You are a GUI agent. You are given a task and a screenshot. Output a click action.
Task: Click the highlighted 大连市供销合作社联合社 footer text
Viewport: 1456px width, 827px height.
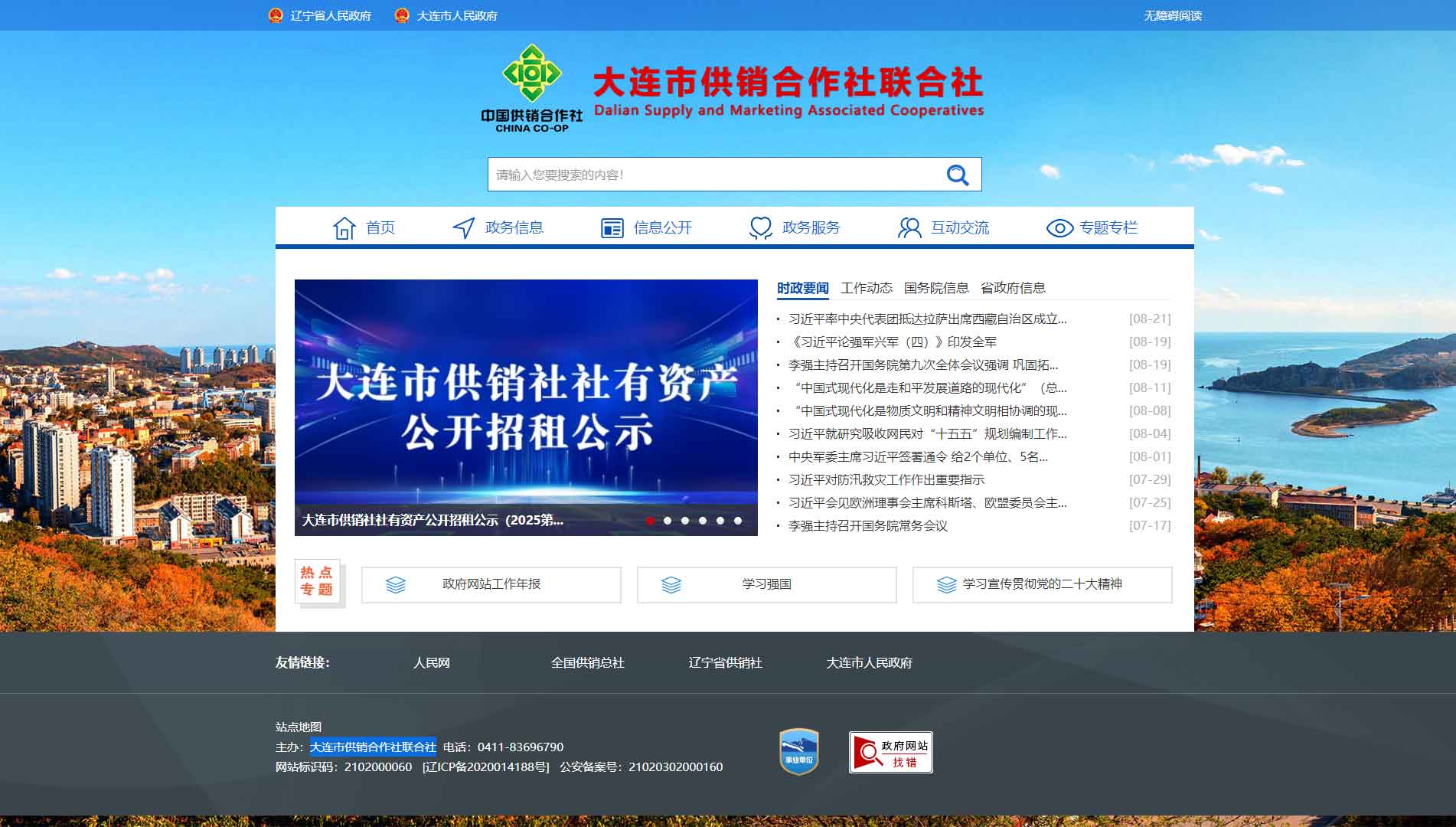click(373, 747)
